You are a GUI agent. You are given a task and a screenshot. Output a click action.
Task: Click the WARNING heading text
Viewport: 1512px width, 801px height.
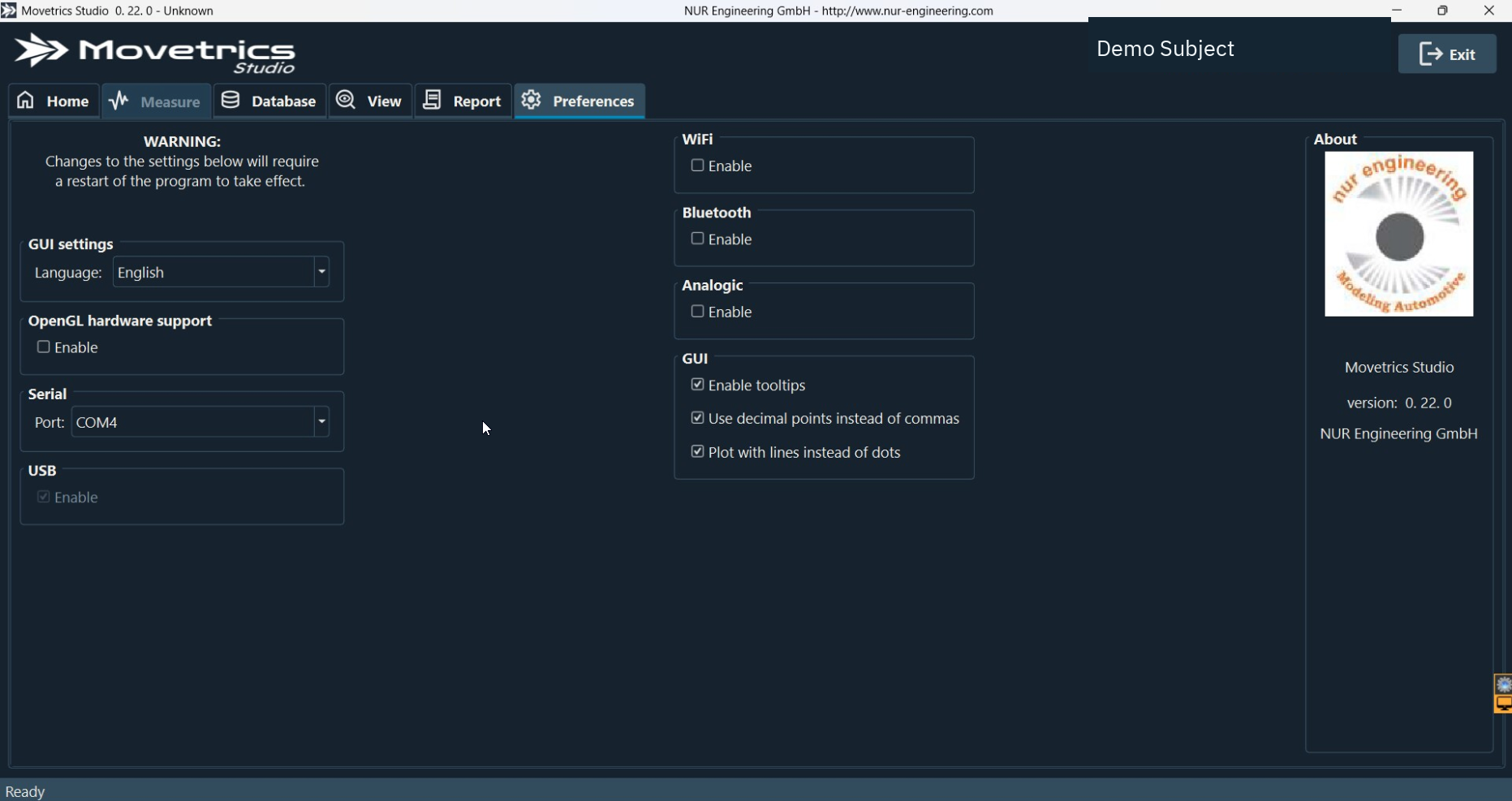pos(183,141)
